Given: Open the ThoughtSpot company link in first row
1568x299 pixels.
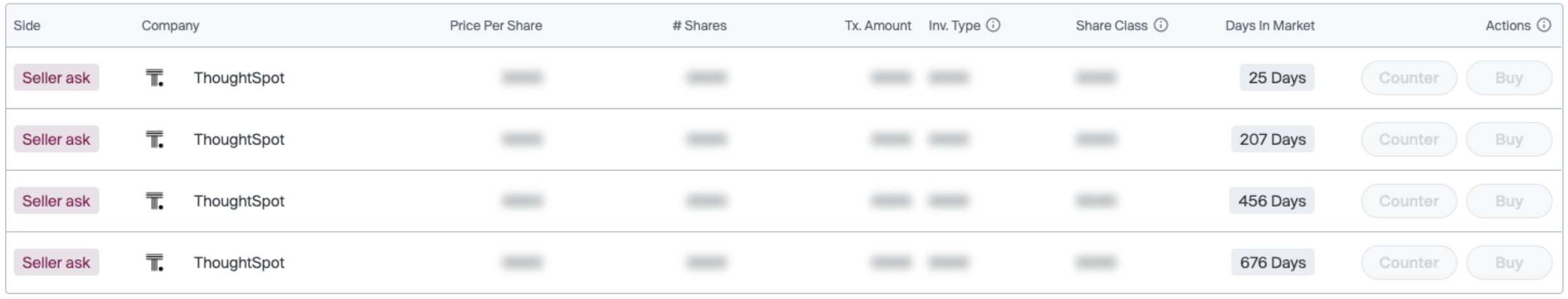Looking at the screenshot, I should pos(239,78).
